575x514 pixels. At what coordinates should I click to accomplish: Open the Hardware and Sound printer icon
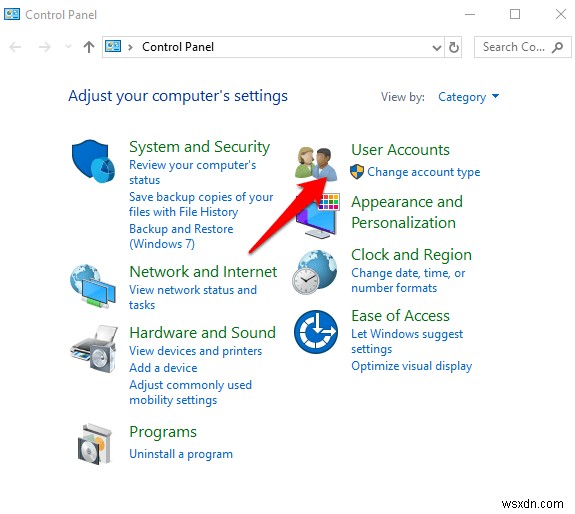click(94, 348)
